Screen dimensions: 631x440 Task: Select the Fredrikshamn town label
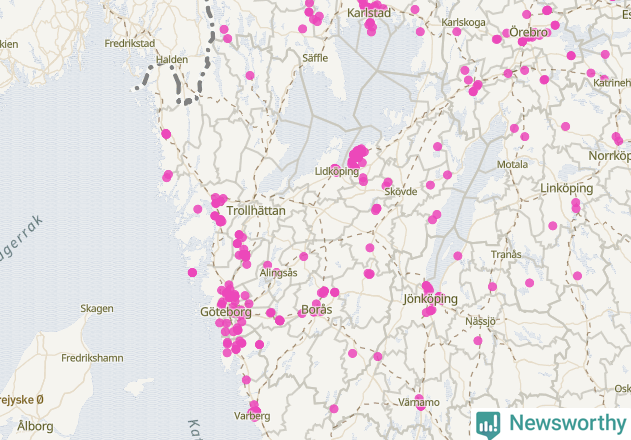click(92, 358)
